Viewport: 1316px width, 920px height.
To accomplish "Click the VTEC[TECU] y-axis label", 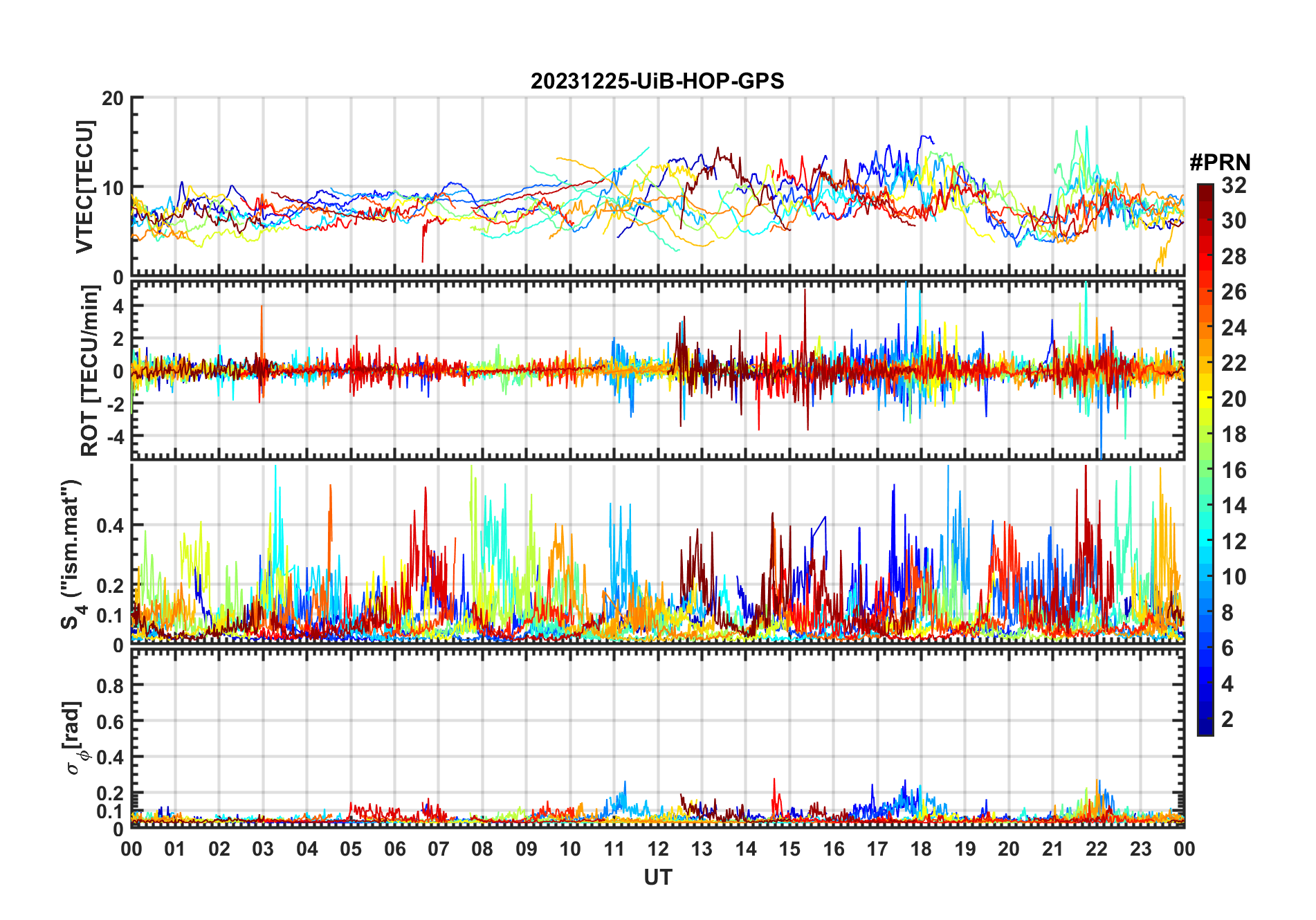I will pyautogui.click(x=84, y=187).
